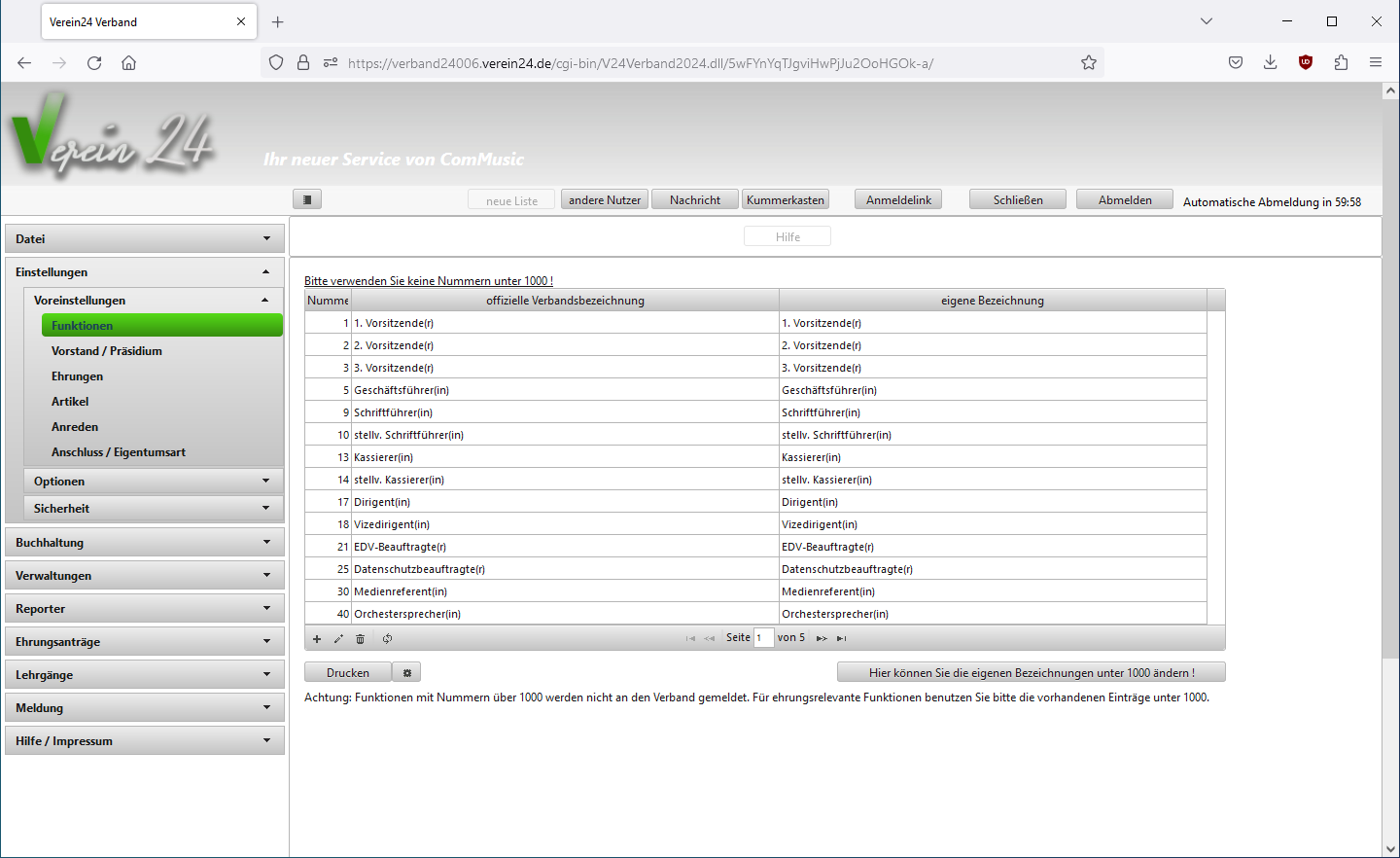This screenshot has width=1400, height=858.
Task: Go to the next table page
Action: pos(822,639)
